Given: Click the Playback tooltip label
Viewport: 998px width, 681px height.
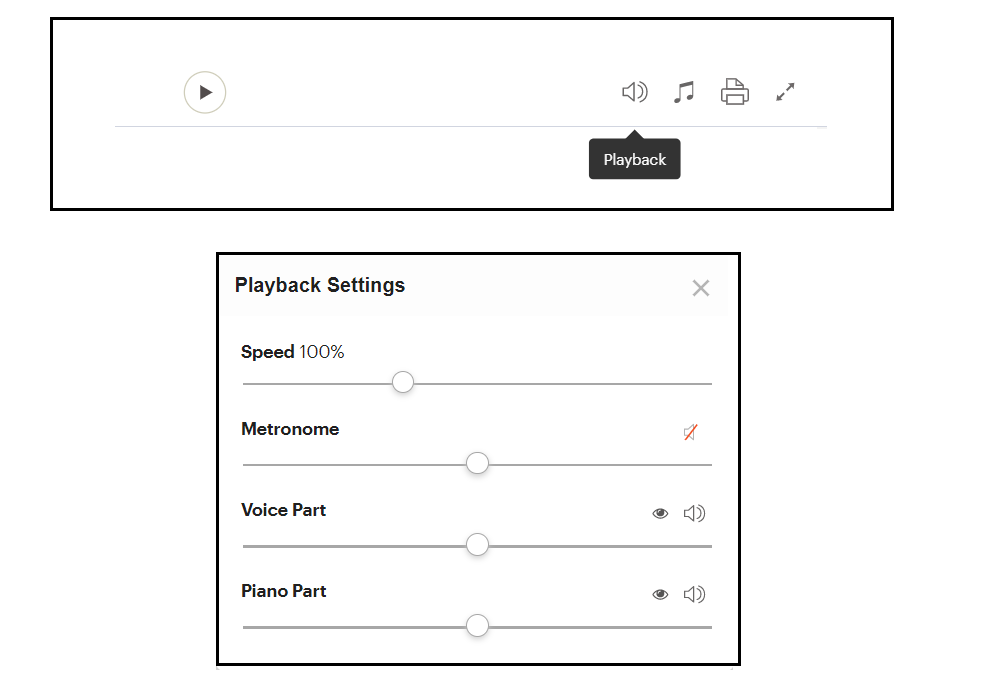Looking at the screenshot, I should pyautogui.click(x=635, y=159).
